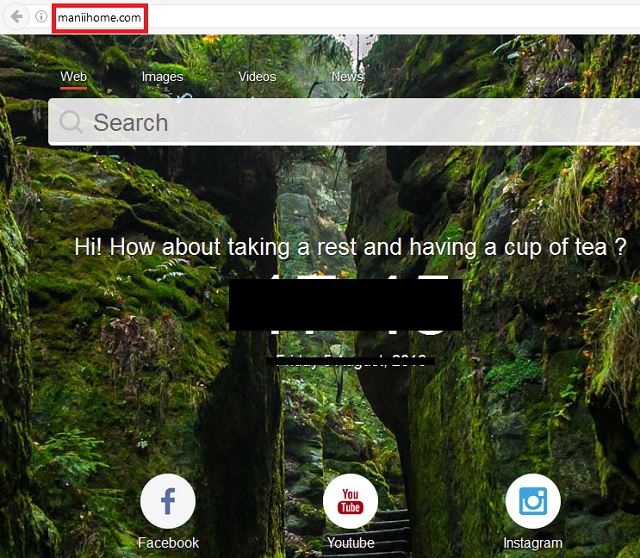
Task: Select the maniihome.com address bar URL
Action: click(99, 18)
